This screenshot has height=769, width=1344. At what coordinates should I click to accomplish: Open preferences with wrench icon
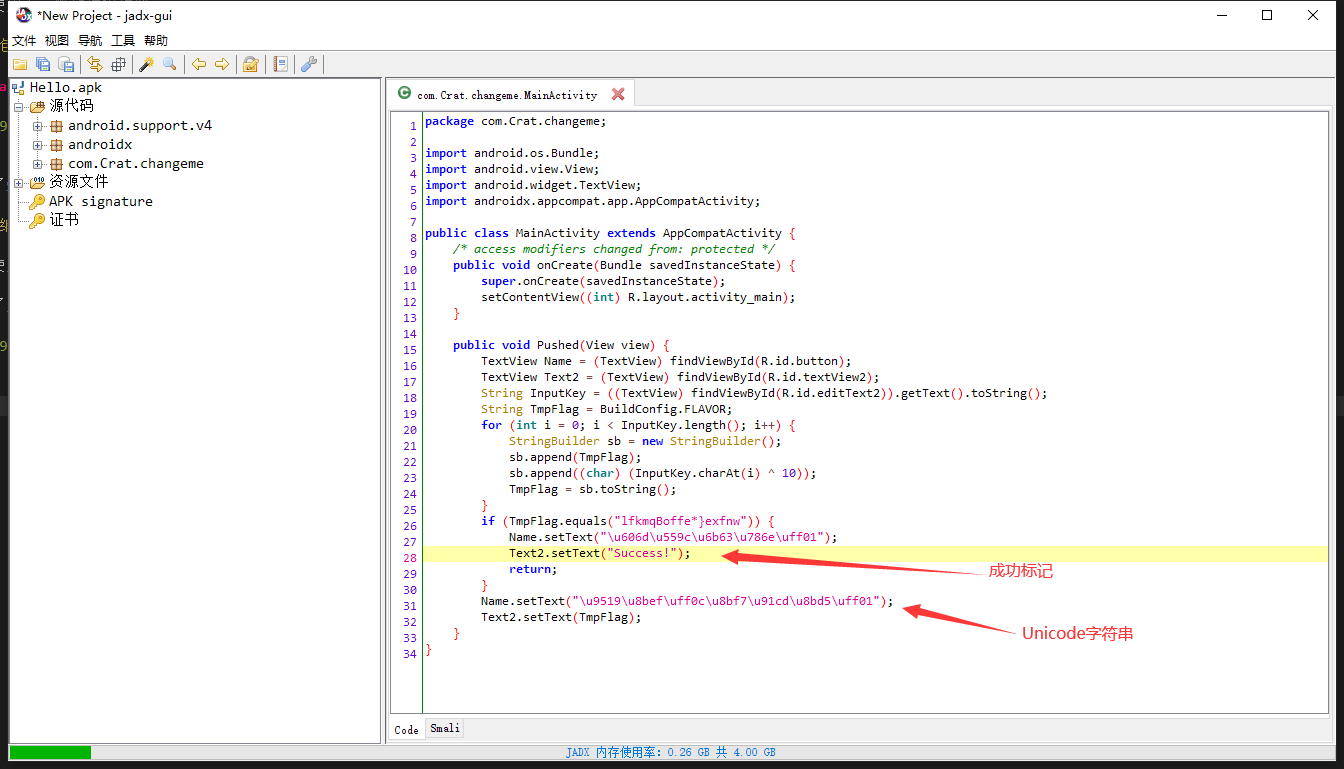pos(309,64)
